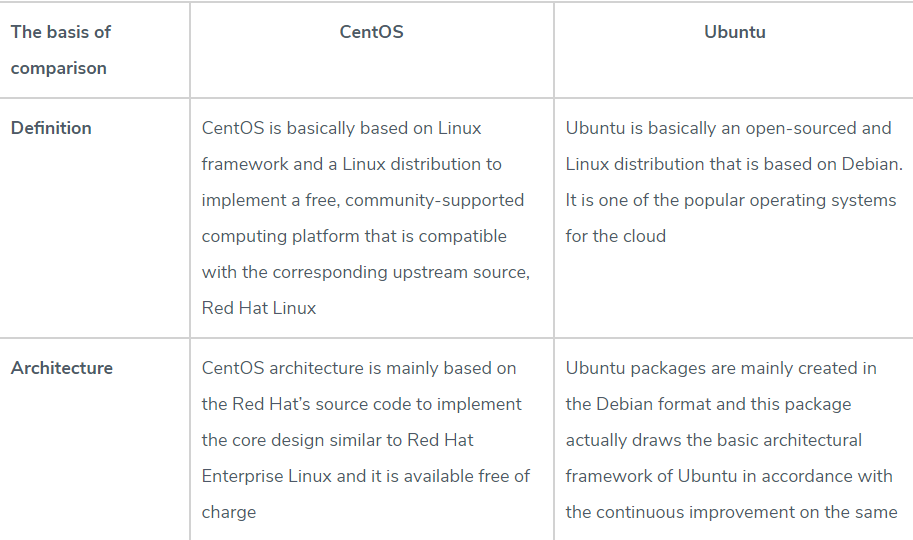Screen dimensions: 913x540
Task: Click the Definition row label
Action: tap(51, 128)
